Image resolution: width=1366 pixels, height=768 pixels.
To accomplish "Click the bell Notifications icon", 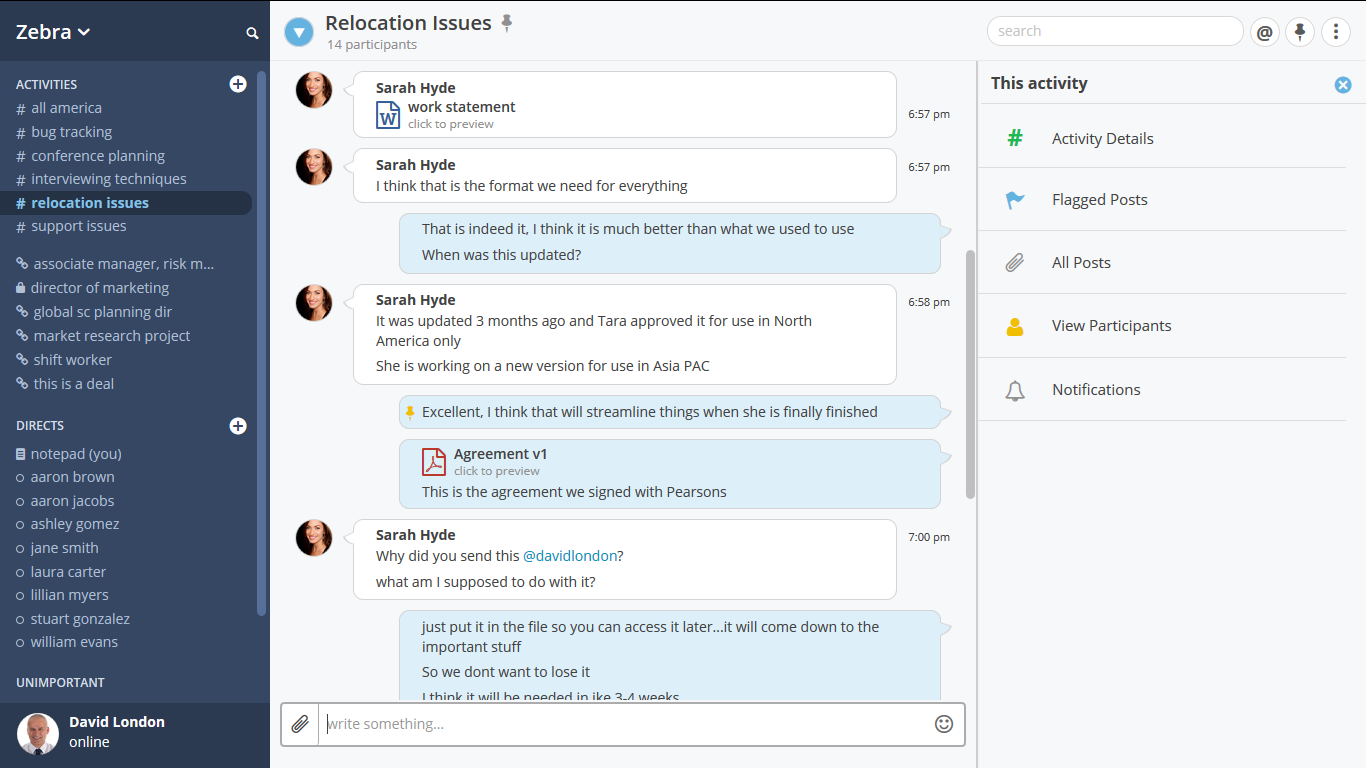I will (1015, 390).
